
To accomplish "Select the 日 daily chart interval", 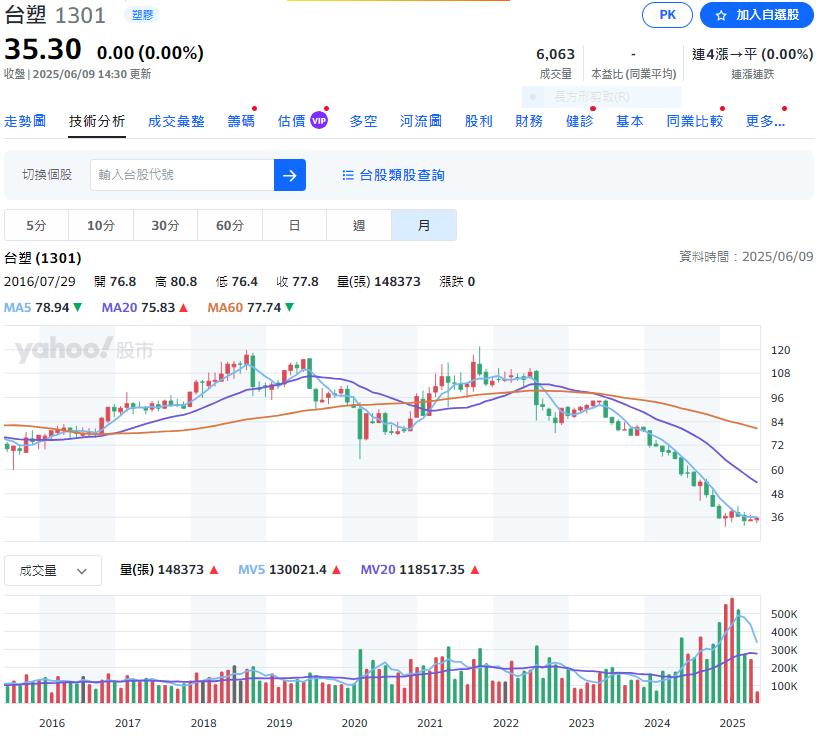I will (x=295, y=225).
